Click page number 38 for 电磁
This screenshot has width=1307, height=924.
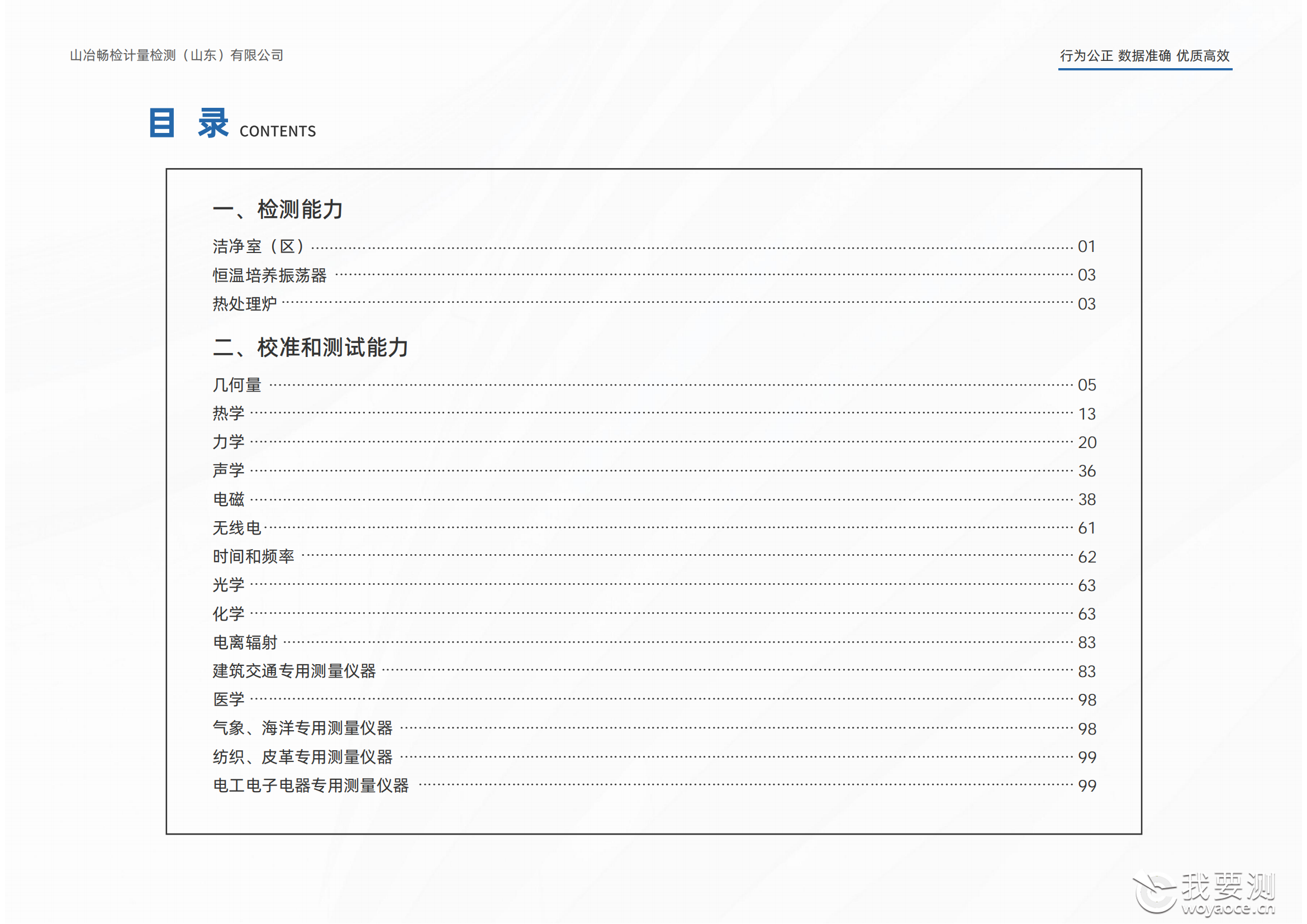[x=1087, y=499]
